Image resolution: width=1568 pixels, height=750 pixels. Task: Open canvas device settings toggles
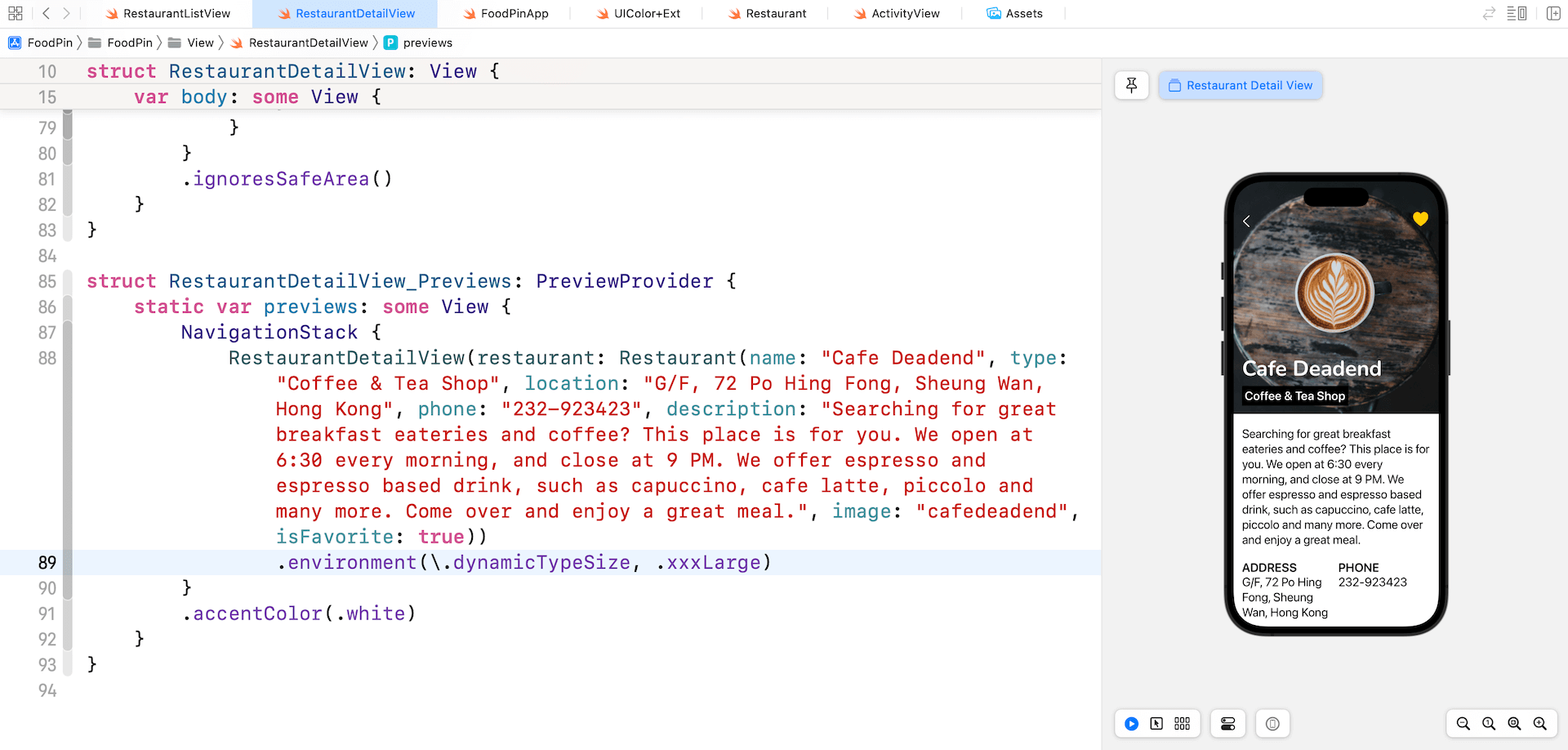click(1227, 723)
